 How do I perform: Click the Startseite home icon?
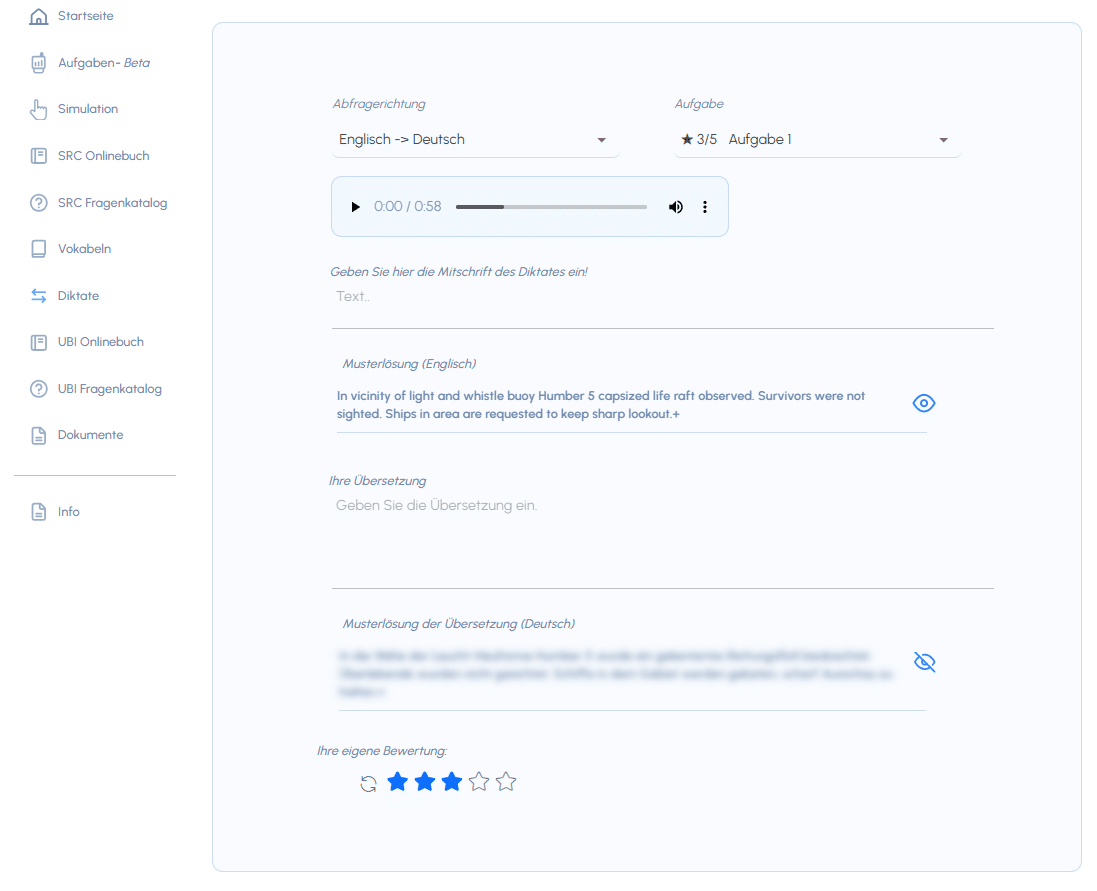(39, 17)
